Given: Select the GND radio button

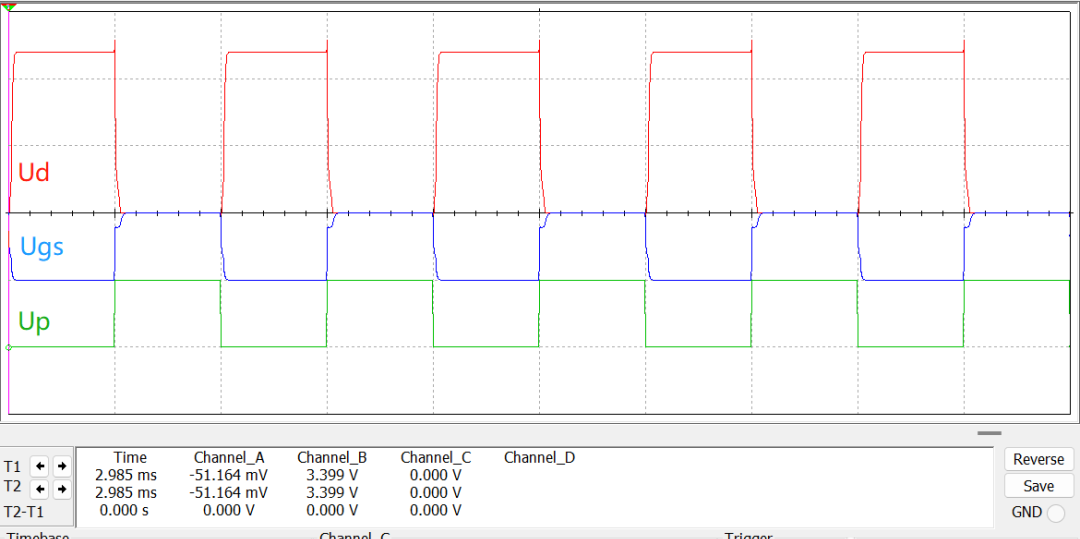Looking at the screenshot, I should pos(1055,513).
